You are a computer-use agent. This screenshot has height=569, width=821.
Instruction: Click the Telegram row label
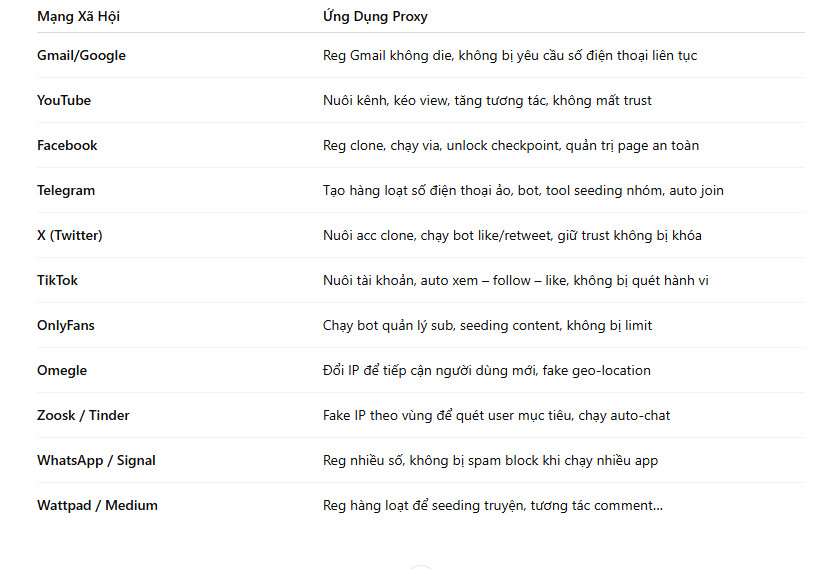(x=66, y=190)
